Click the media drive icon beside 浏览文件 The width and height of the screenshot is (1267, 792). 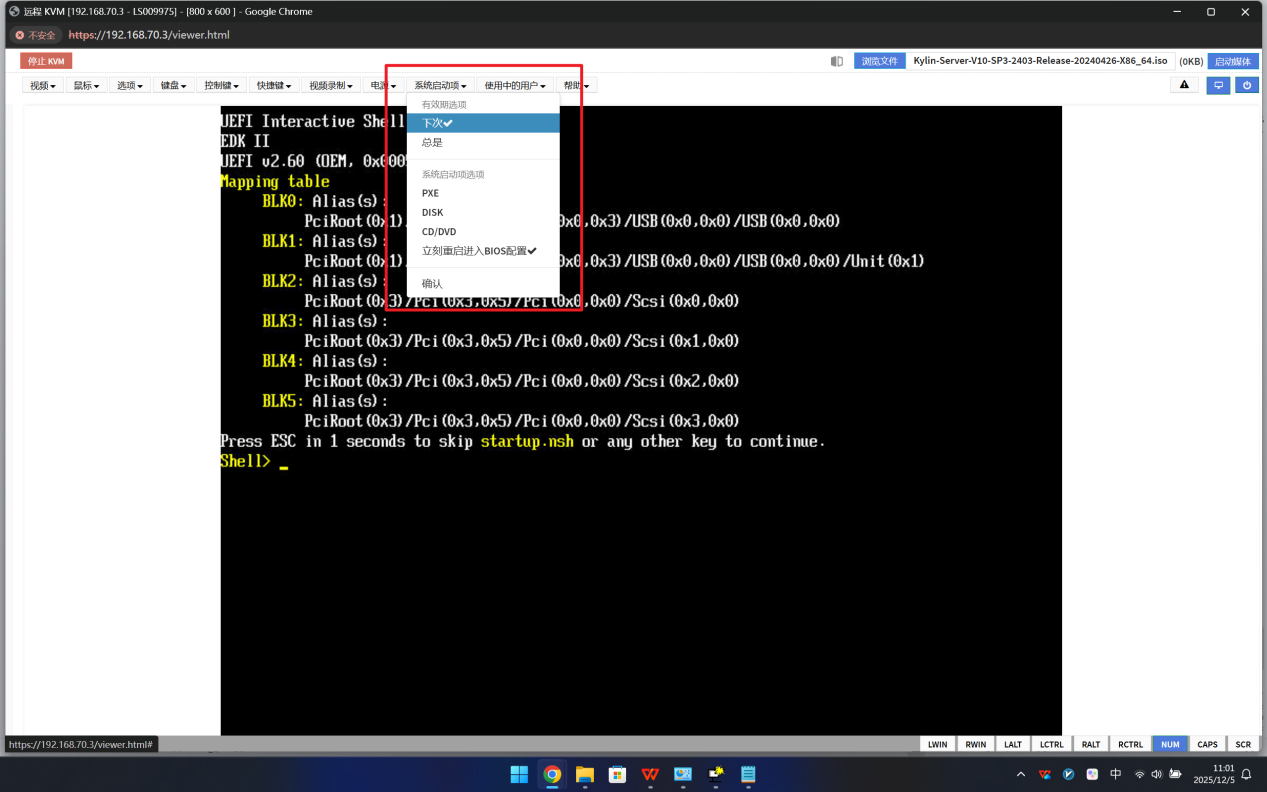[837, 61]
